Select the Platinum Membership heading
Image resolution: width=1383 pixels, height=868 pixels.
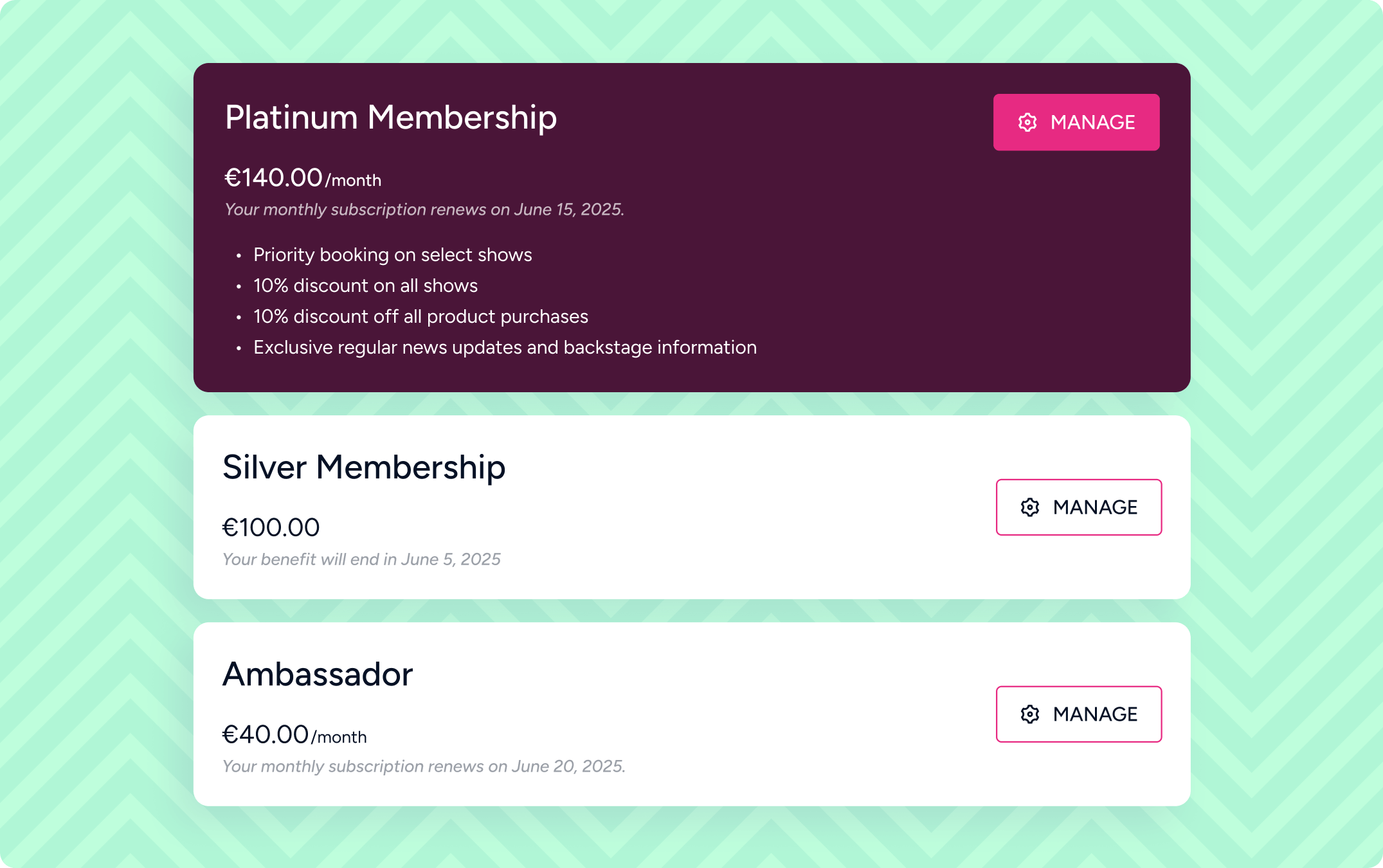[x=390, y=118]
